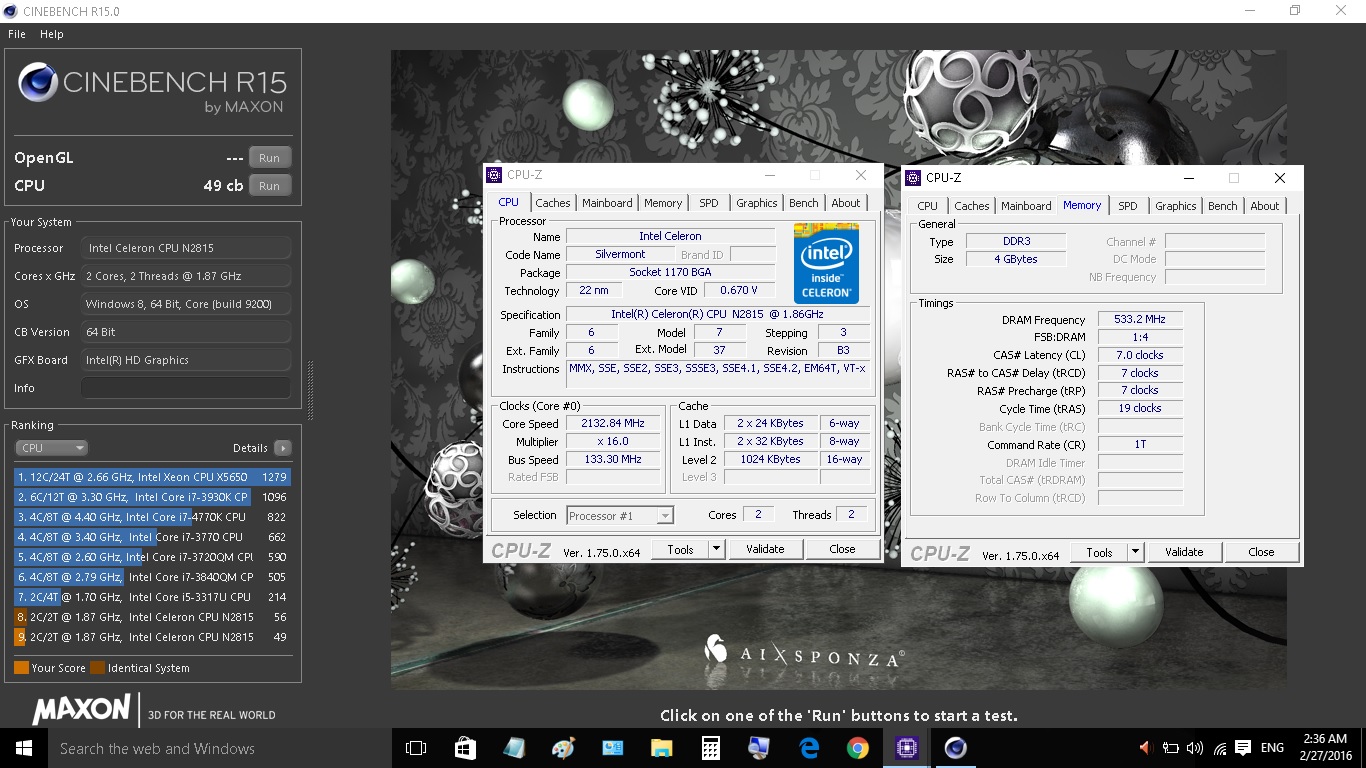Click the Cinebench R15 logo sphere

coord(37,82)
